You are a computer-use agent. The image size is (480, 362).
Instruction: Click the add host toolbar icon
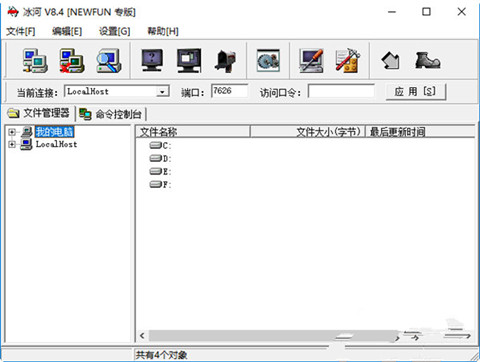[35, 61]
